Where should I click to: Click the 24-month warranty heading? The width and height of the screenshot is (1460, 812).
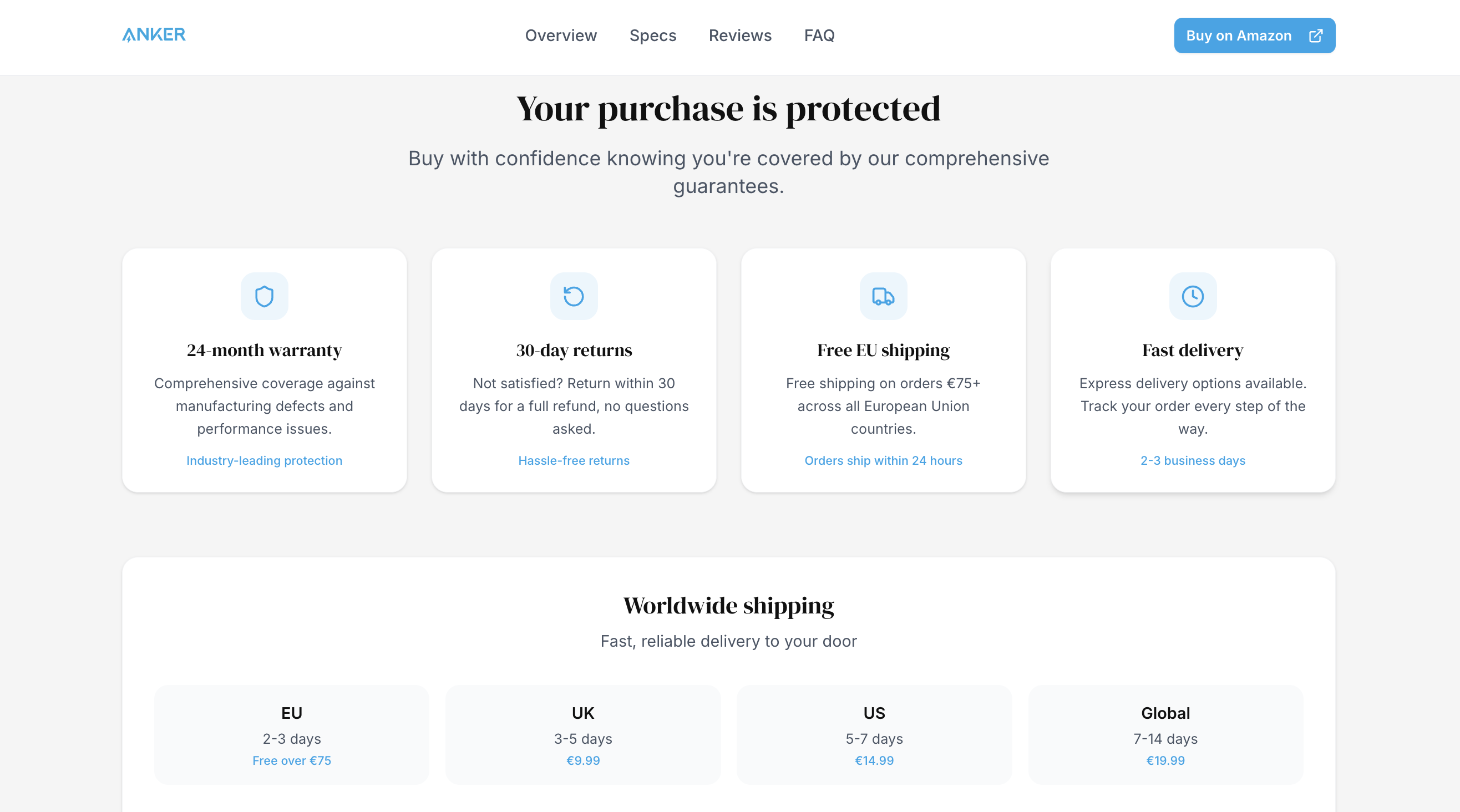264,350
